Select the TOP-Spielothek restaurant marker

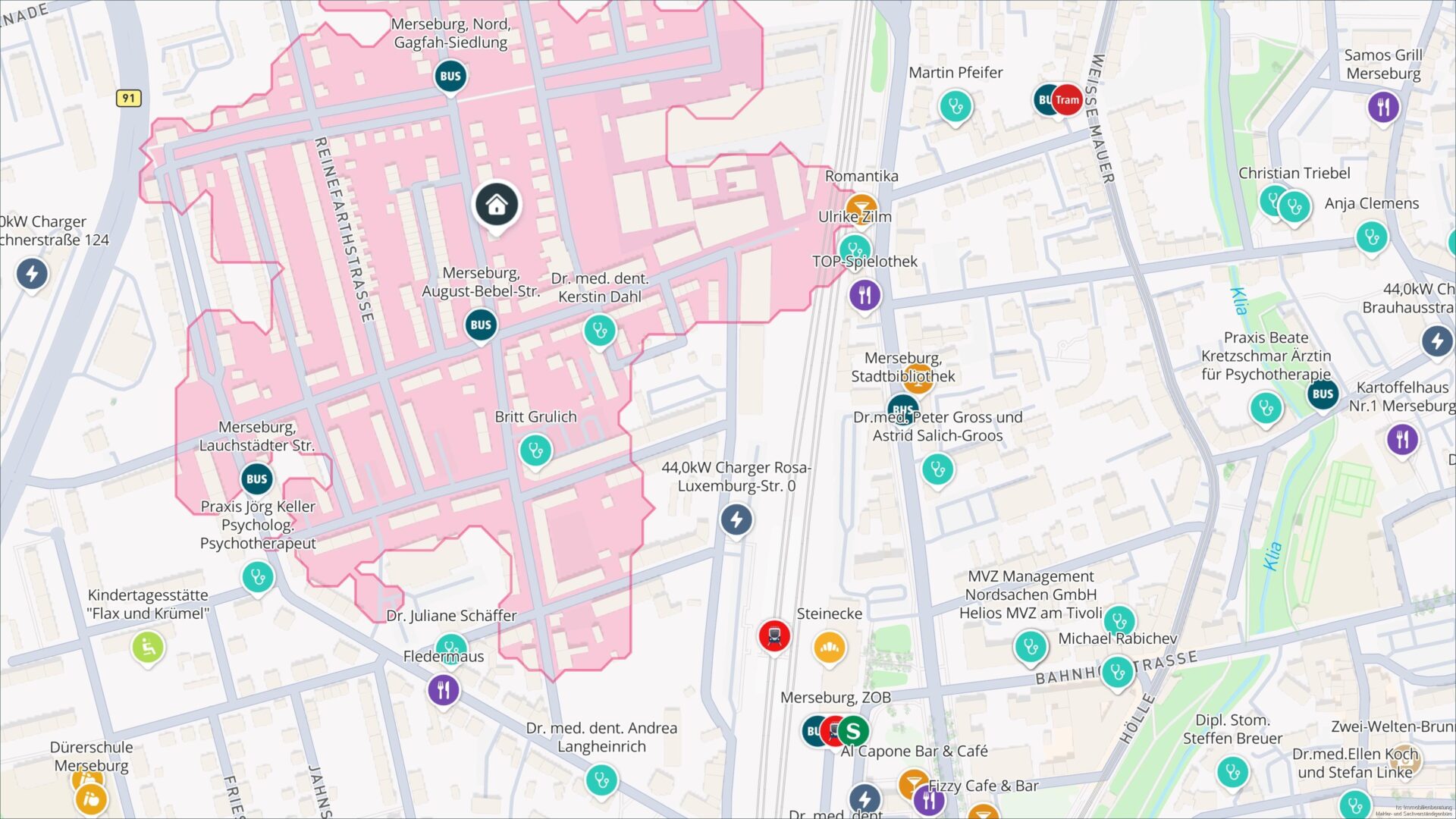[865, 296]
